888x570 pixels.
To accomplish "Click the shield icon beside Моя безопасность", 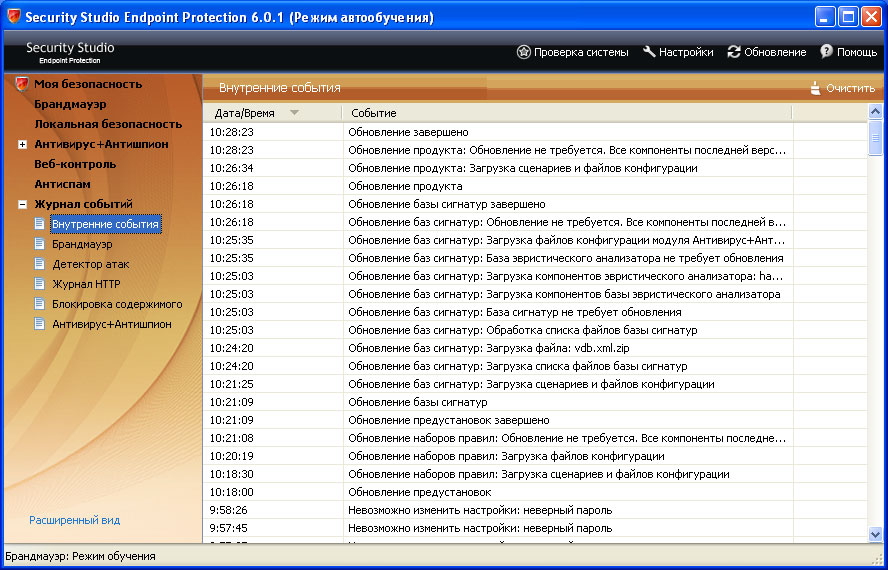I will (x=22, y=84).
